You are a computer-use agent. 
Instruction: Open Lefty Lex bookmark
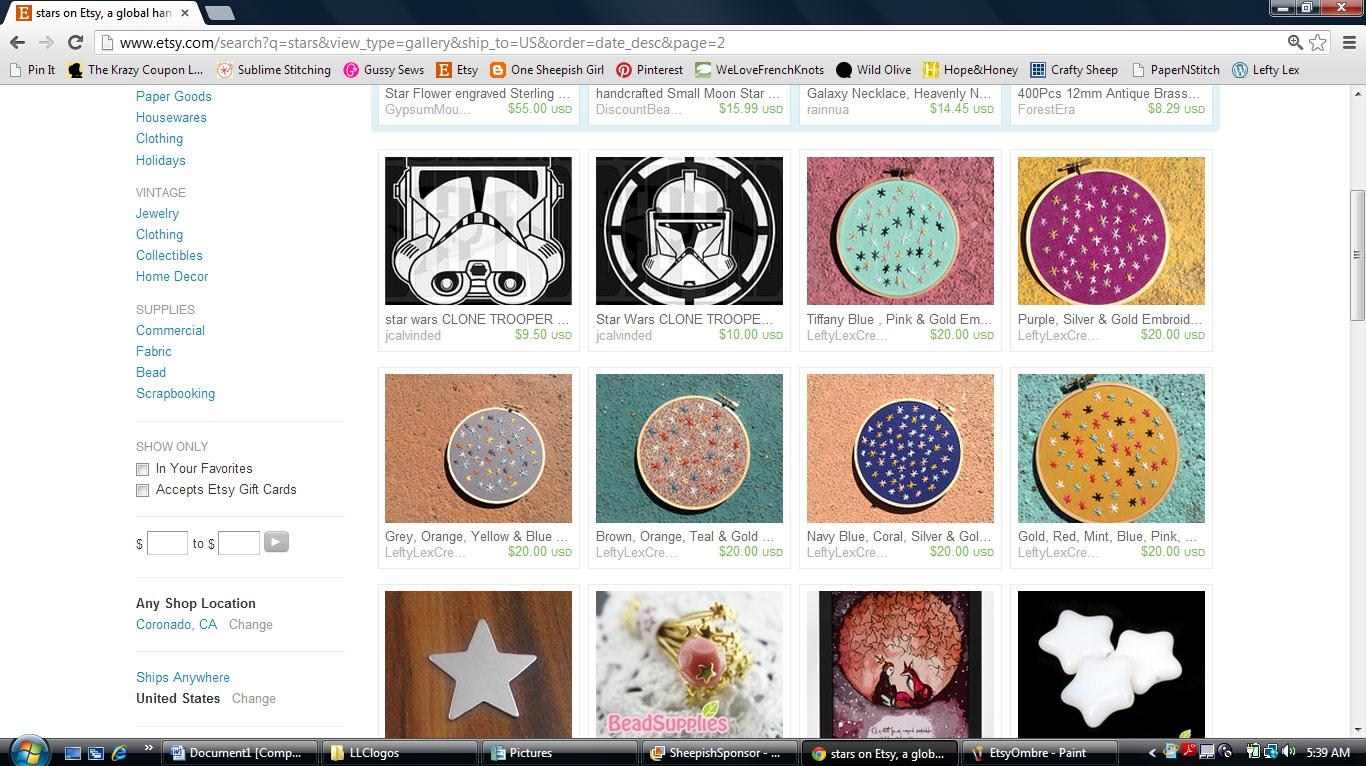point(1265,70)
